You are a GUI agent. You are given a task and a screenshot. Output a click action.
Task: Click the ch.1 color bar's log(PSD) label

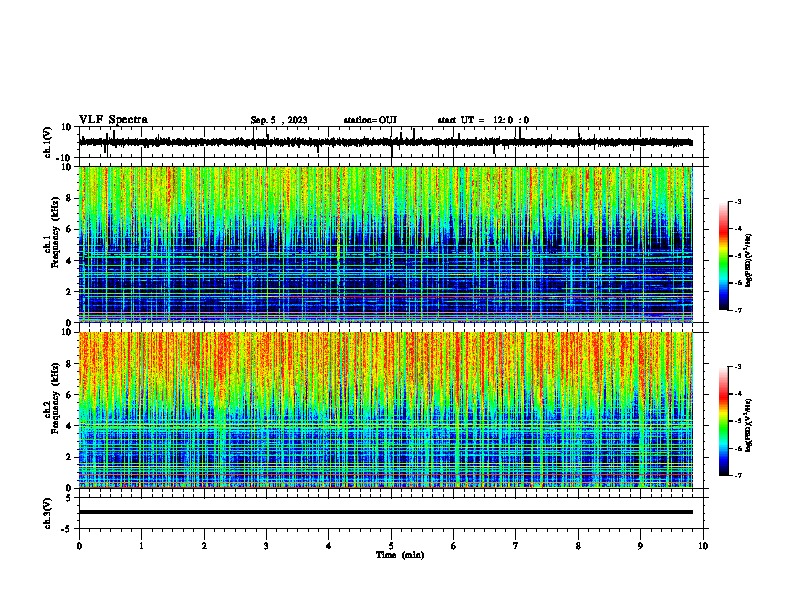pos(748,261)
